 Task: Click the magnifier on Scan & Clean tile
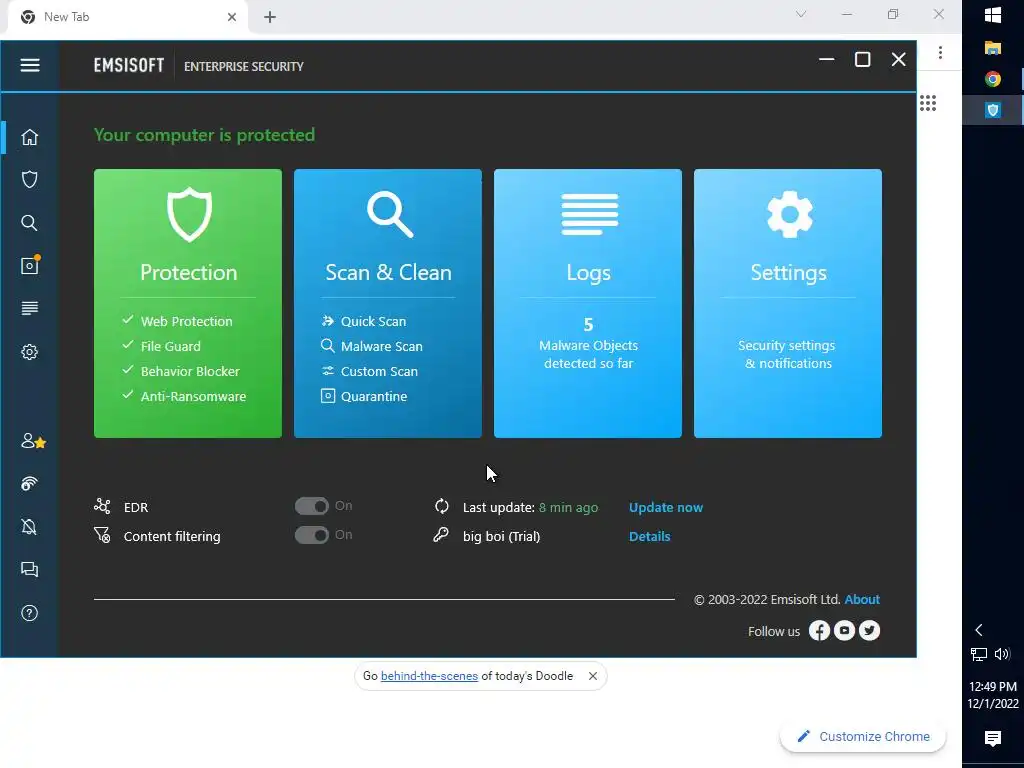click(389, 214)
